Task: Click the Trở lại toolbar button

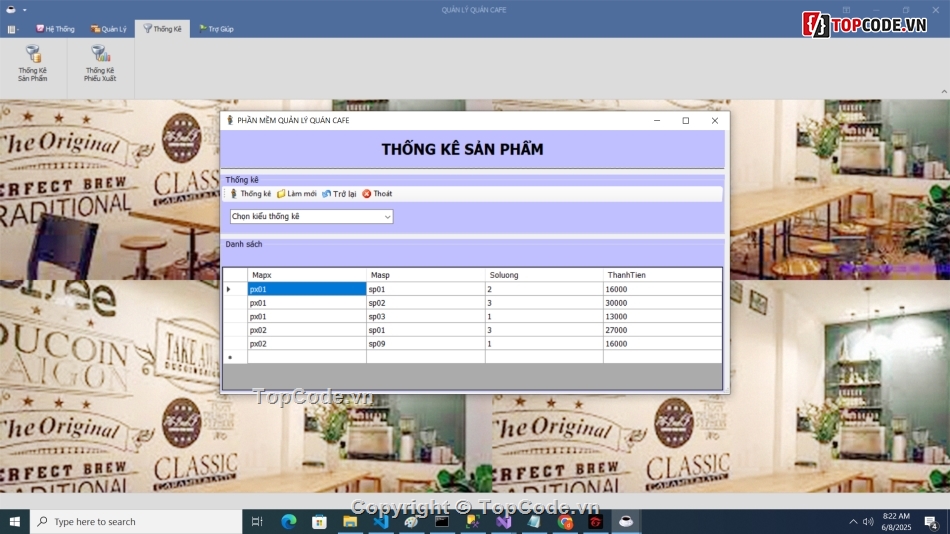Action: 339,194
